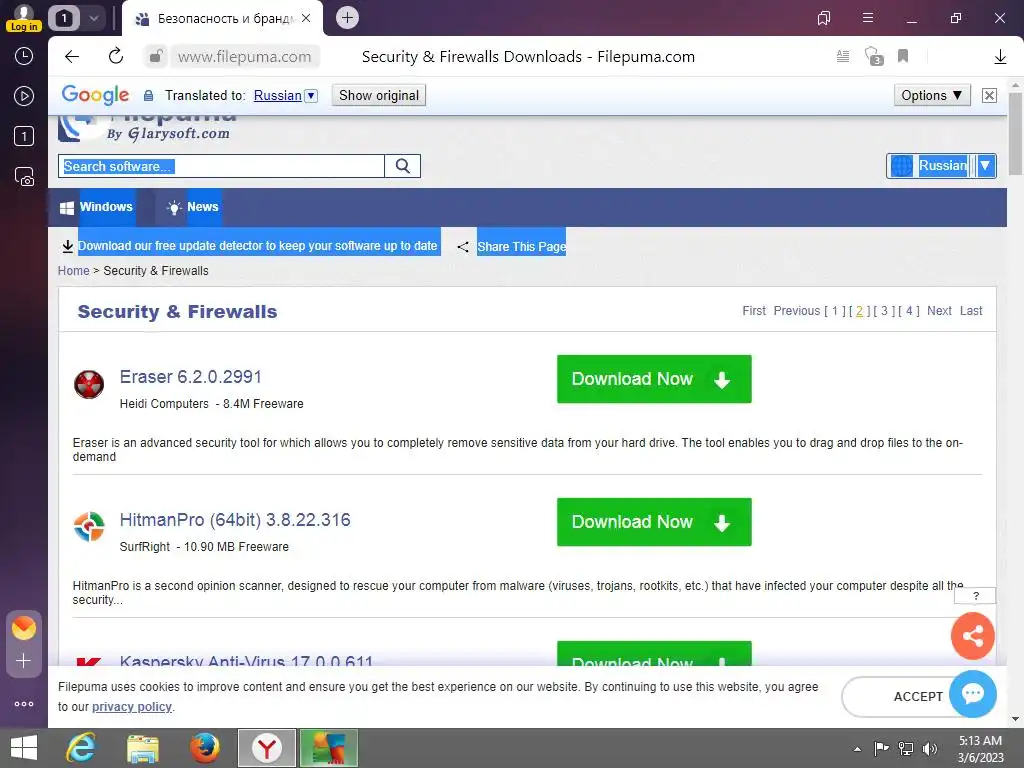1024x768 pixels.
Task: Open the Windows menu tab
Action: click(97, 207)
